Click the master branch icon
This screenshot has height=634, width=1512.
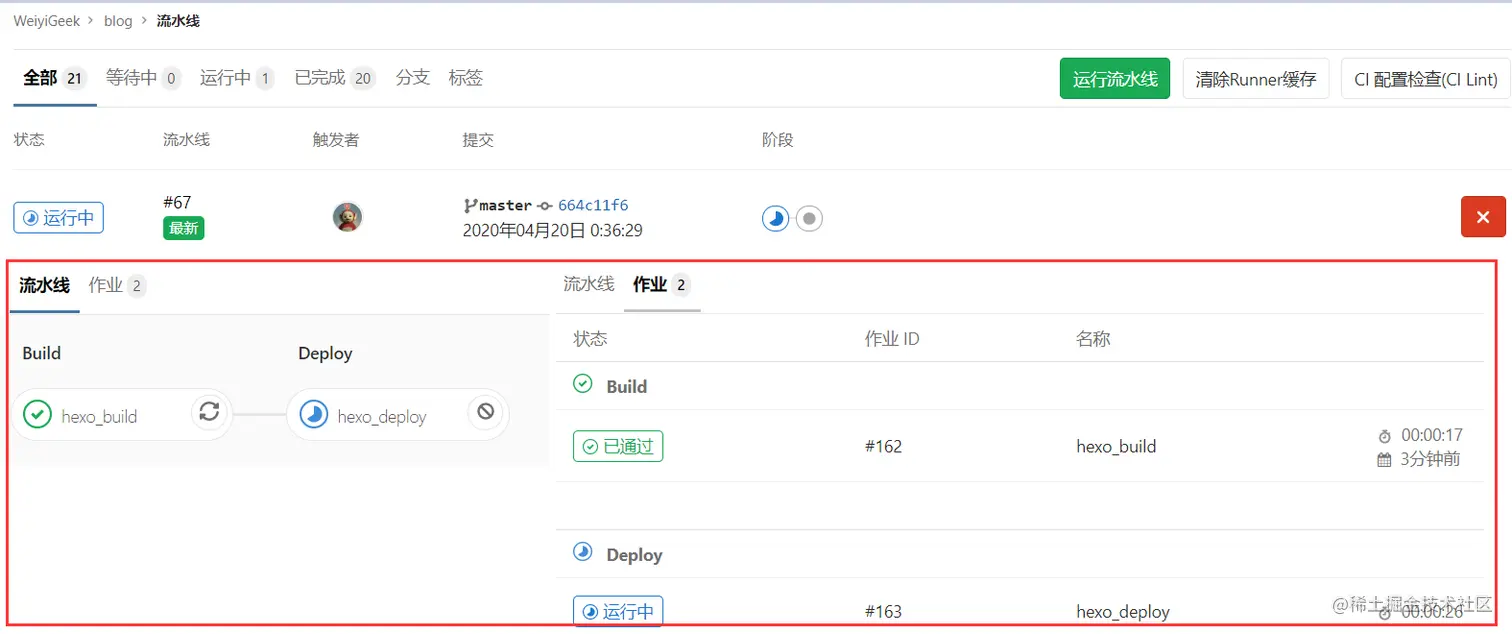pyautogui.click(x=470, y=206)
